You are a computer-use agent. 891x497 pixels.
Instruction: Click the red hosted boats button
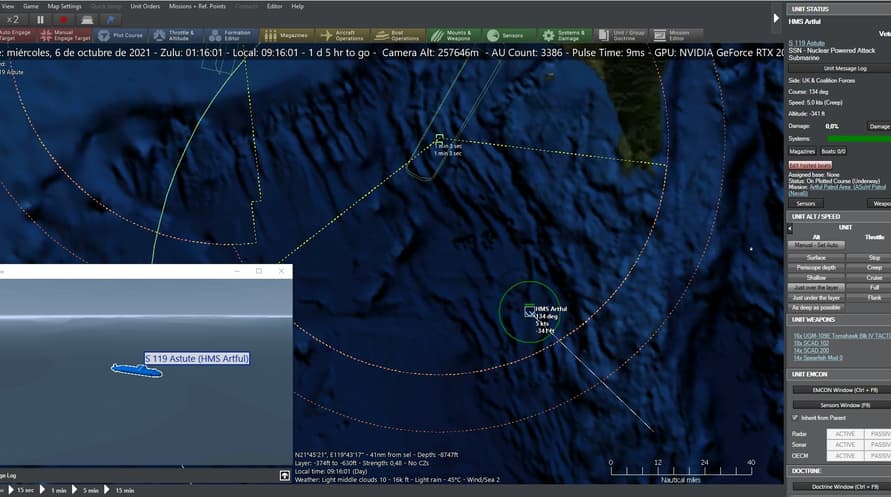click(810, 165)
